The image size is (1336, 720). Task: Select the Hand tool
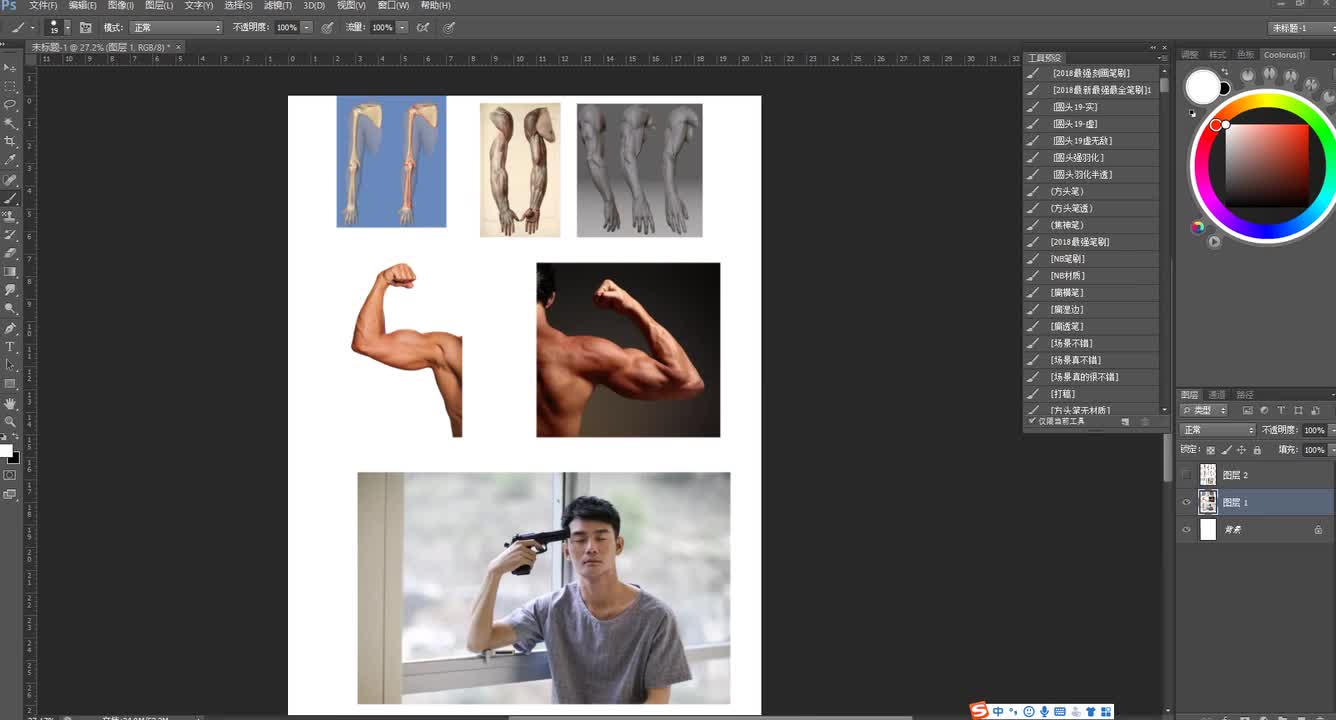10,403
